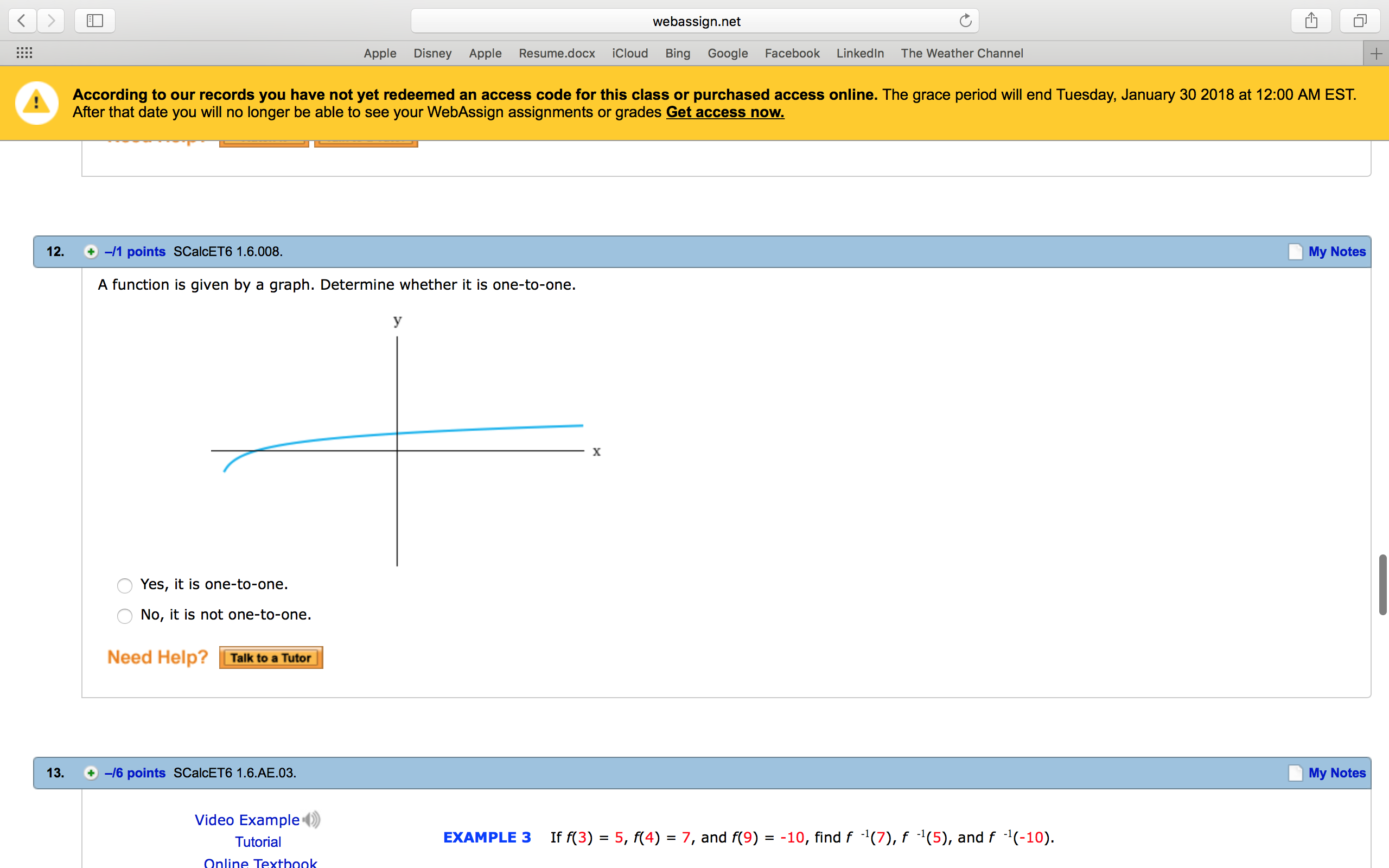Screen dimensions: 1389x868
Task: Open My Notes icon for question 13
Action: [1296, 773]
